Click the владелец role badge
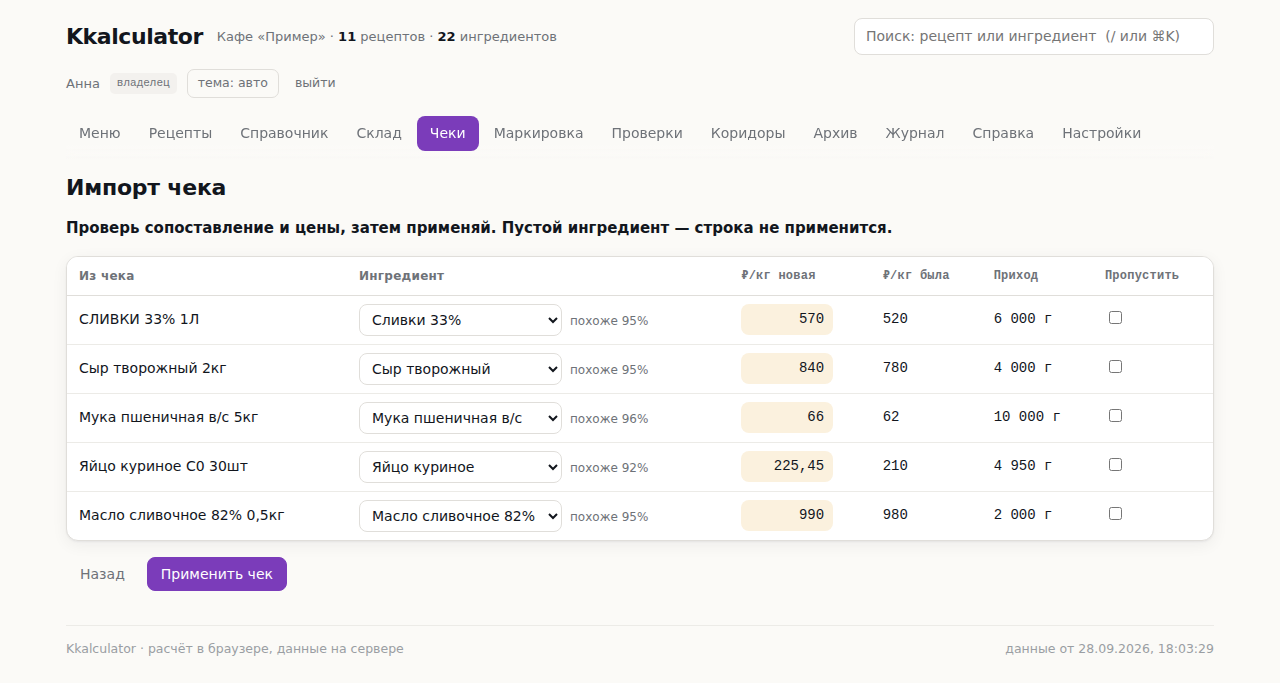1280x683 pixels. (x=144, y=83)
